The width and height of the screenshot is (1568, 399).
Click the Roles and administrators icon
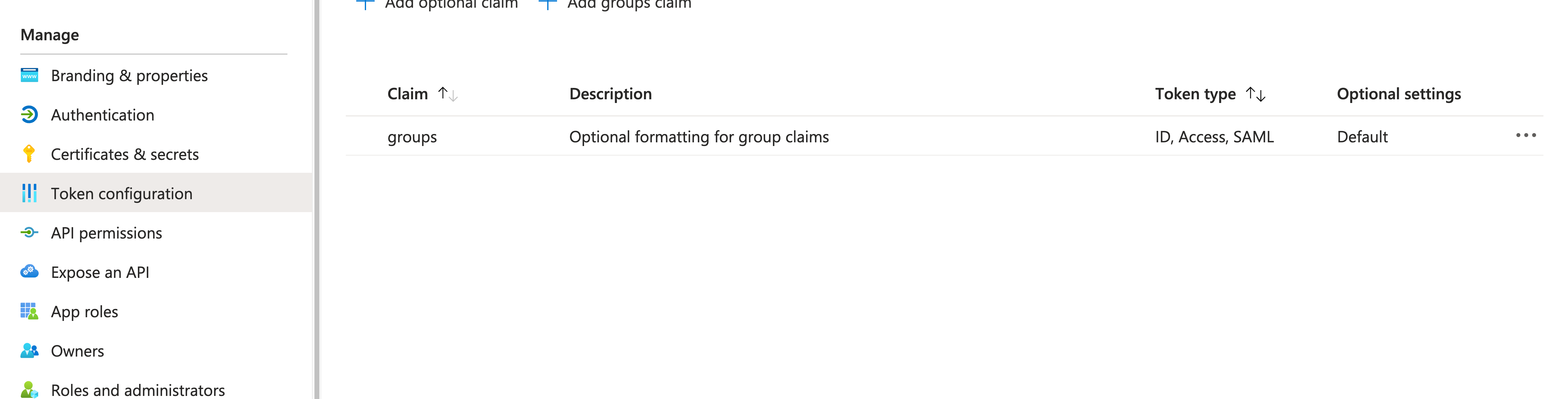[x=29, y=390]
